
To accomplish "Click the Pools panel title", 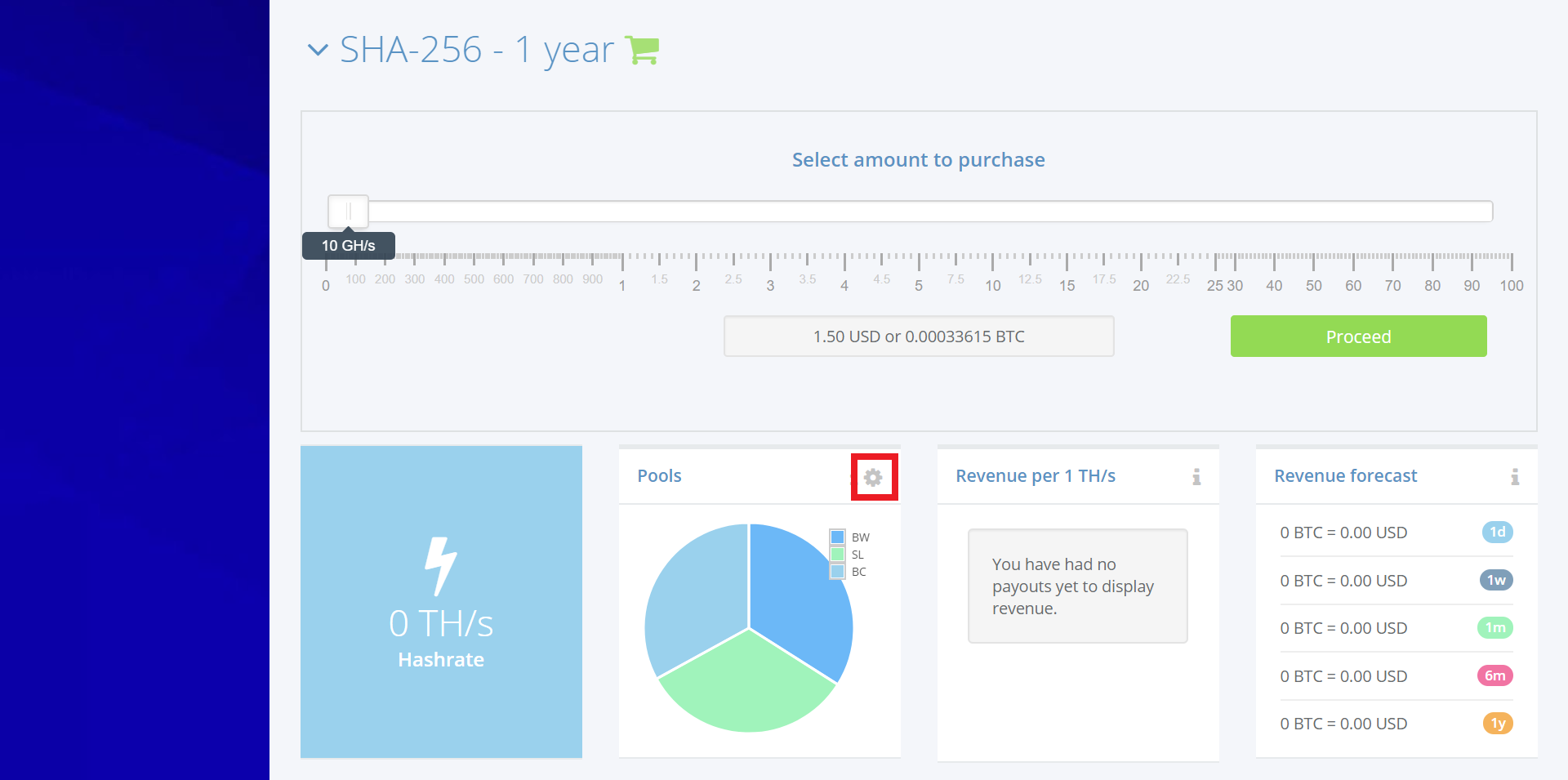I will (x=659, y=476).
